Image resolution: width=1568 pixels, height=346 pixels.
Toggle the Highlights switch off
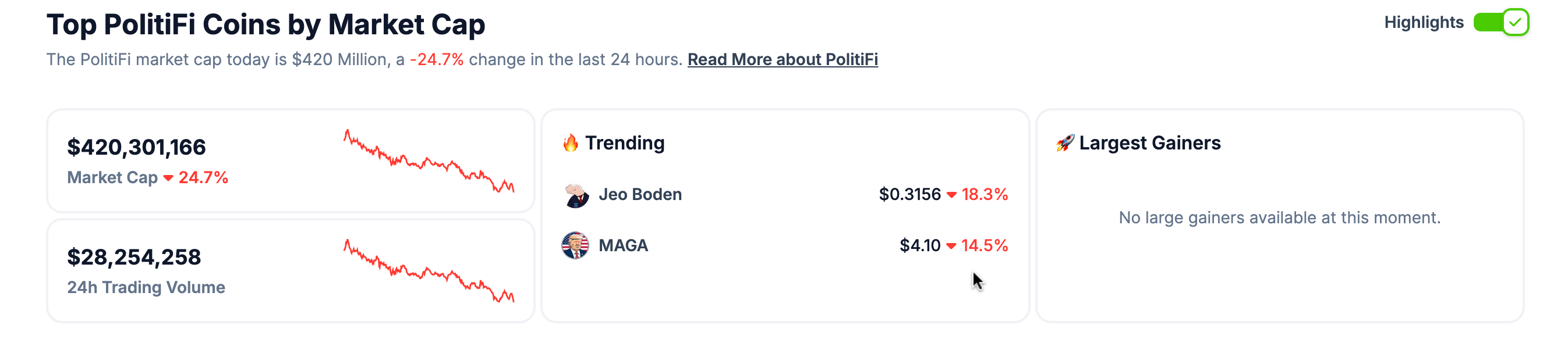1500,23
